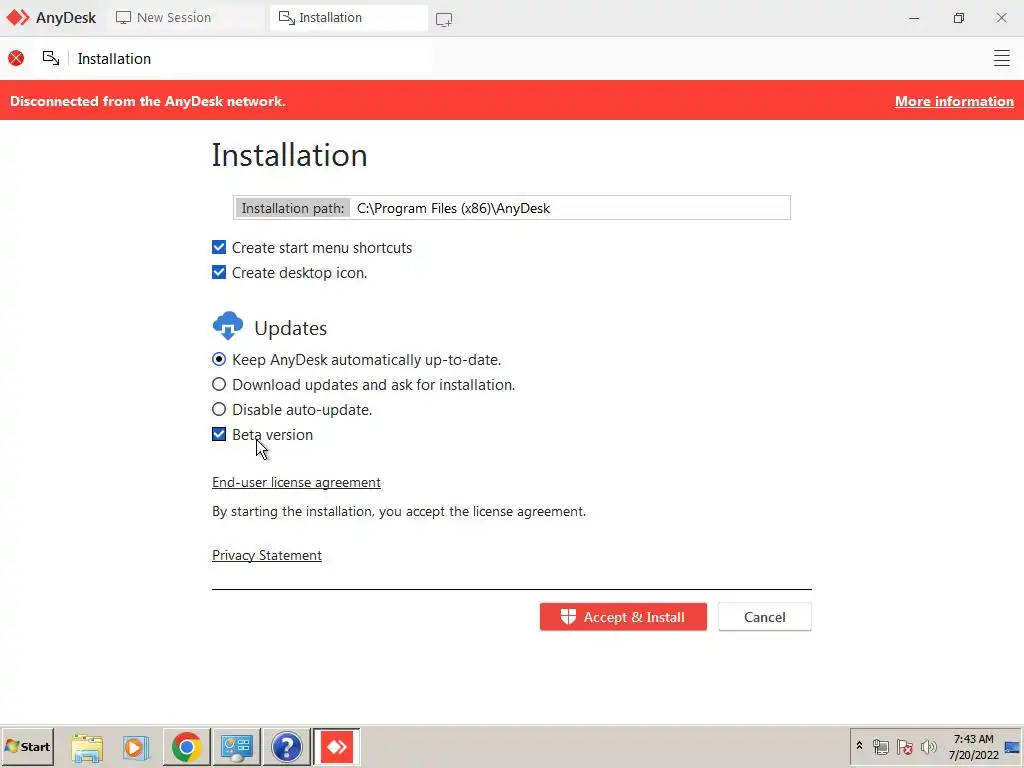Click the Installation page heading

289,155
